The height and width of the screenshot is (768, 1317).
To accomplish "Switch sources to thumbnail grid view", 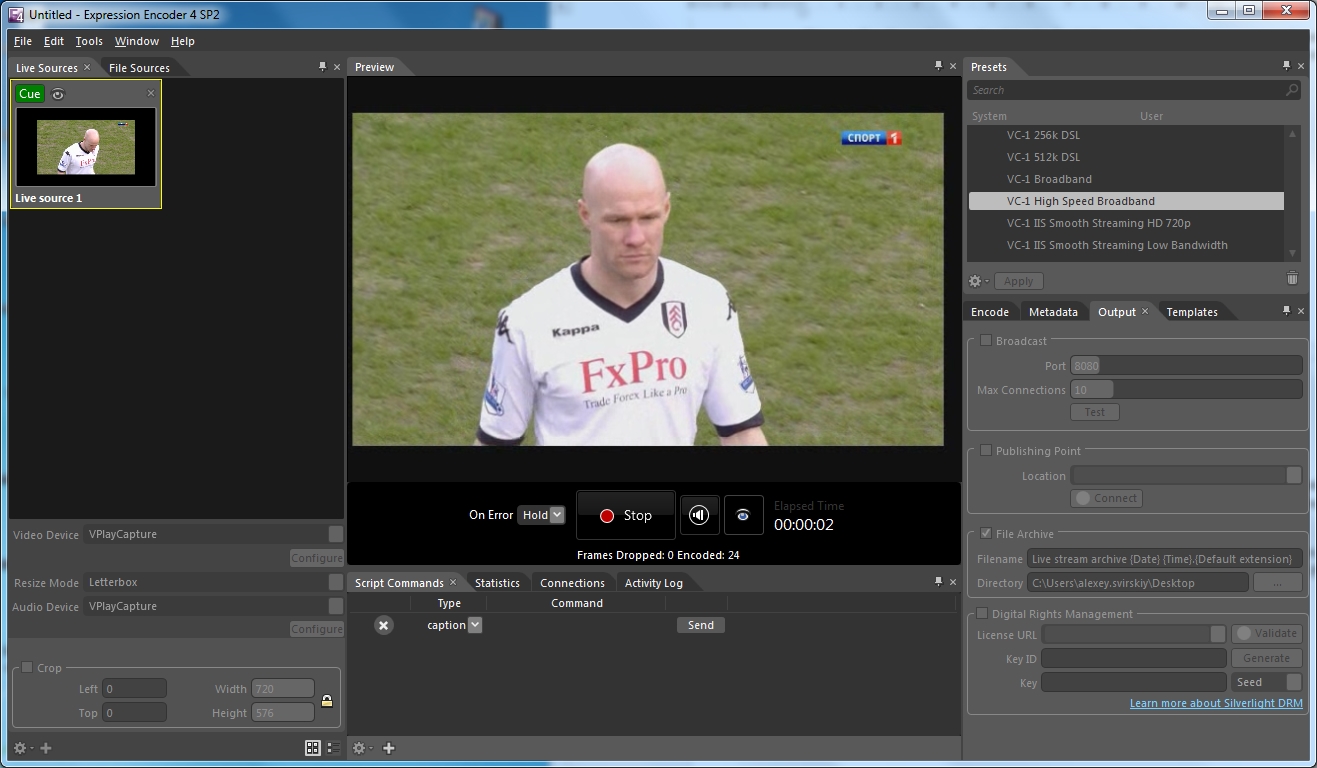I will pos(313,748).
